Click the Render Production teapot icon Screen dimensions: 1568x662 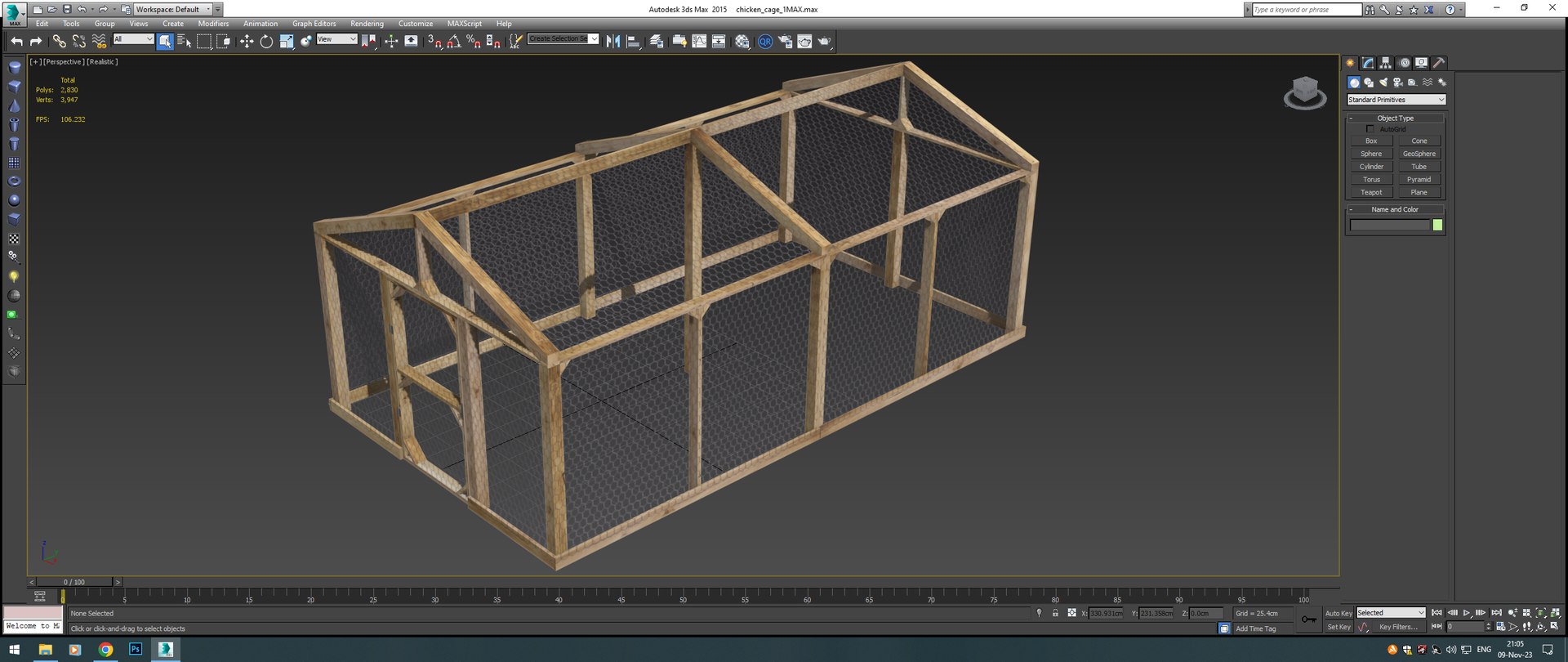pos(824,42)
